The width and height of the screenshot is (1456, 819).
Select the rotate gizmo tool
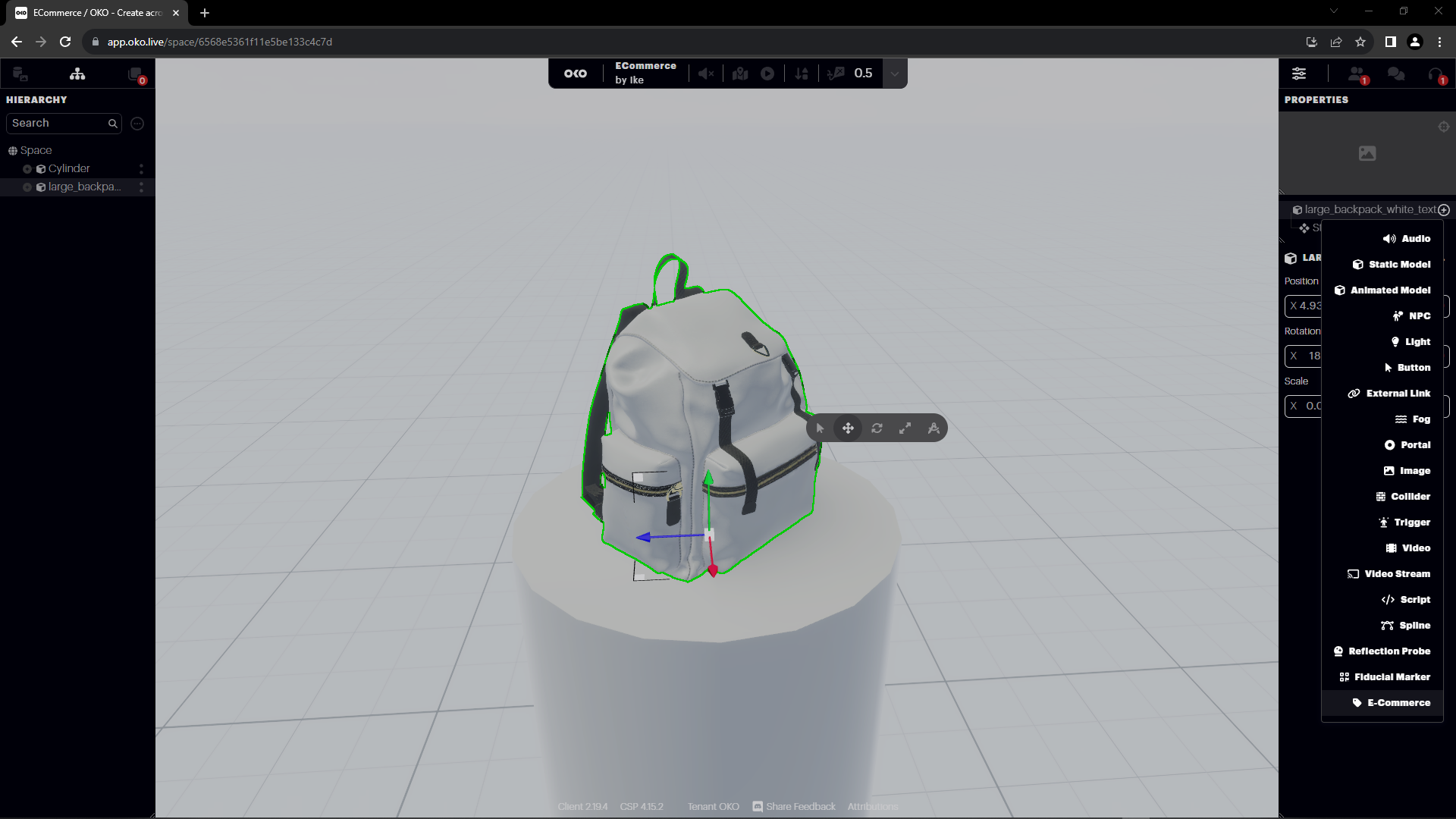877,428
